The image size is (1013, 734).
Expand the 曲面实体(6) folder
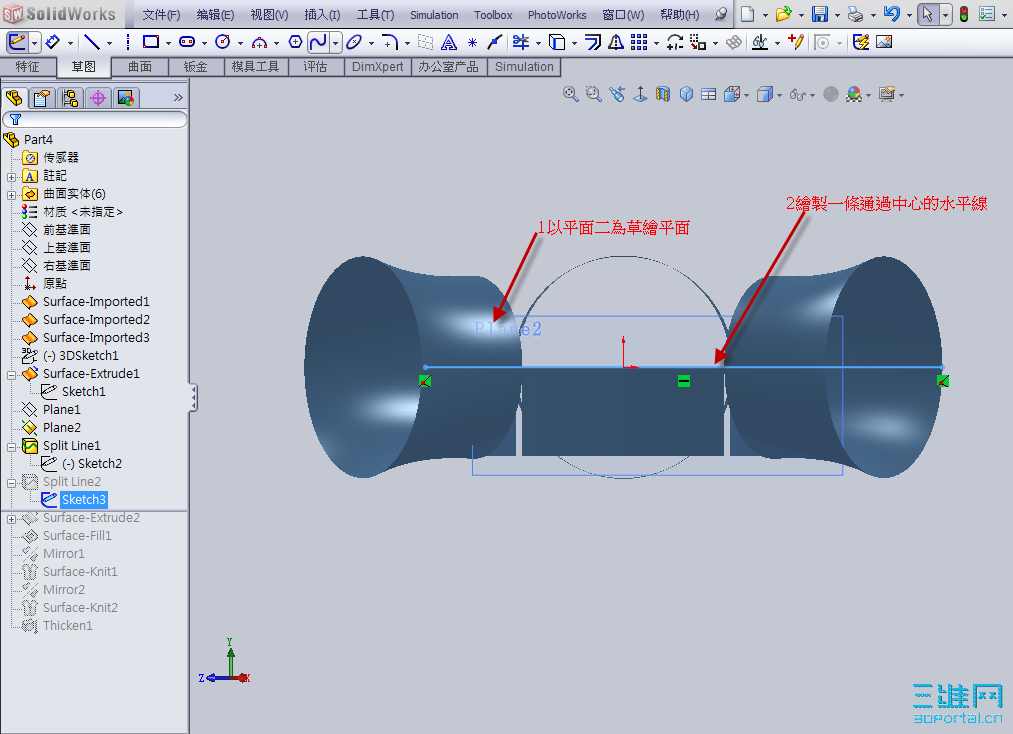[12, 194]
